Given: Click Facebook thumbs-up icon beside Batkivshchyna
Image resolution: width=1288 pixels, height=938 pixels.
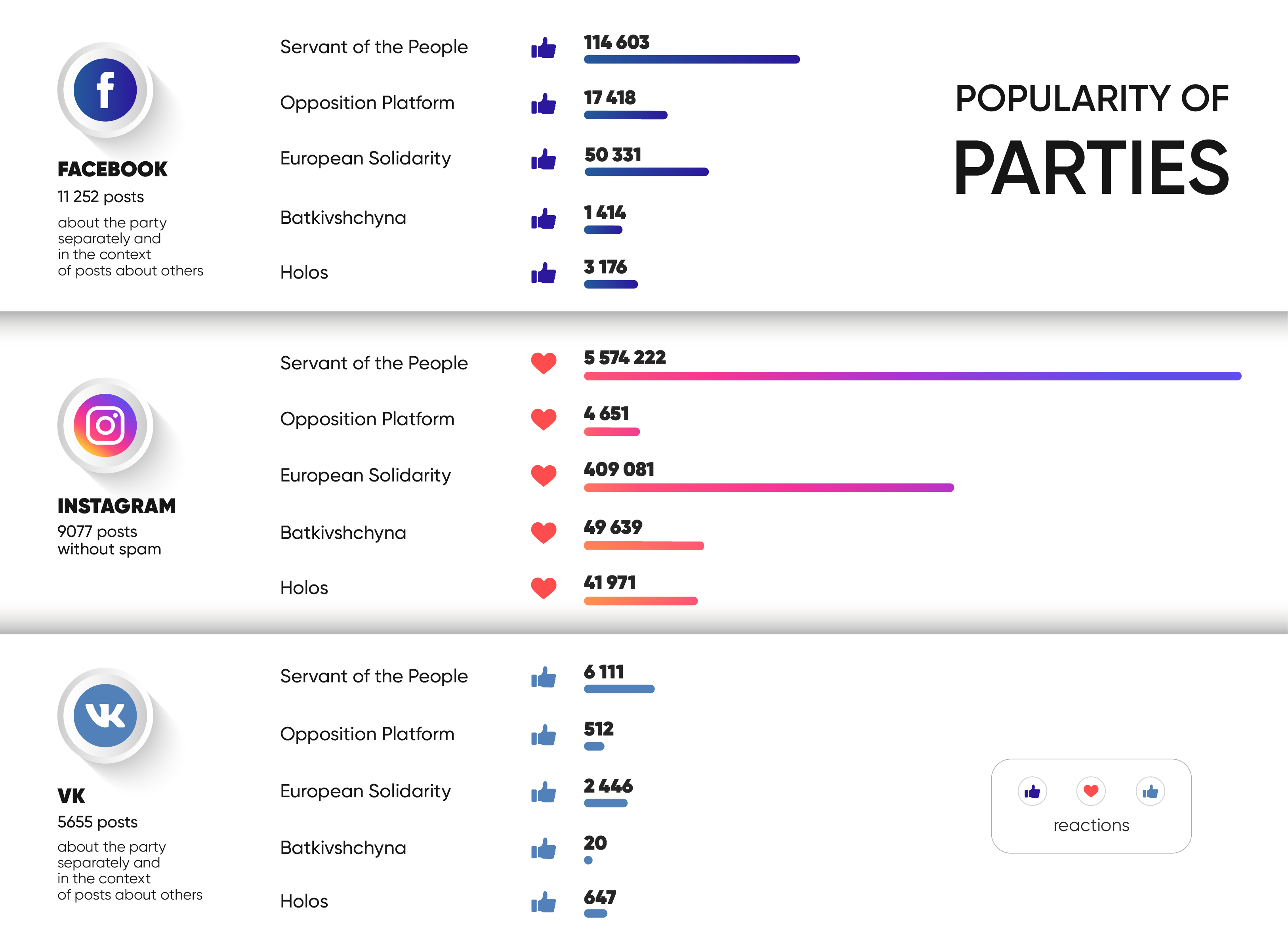Looking at the screenshot, I should [544, 218].
